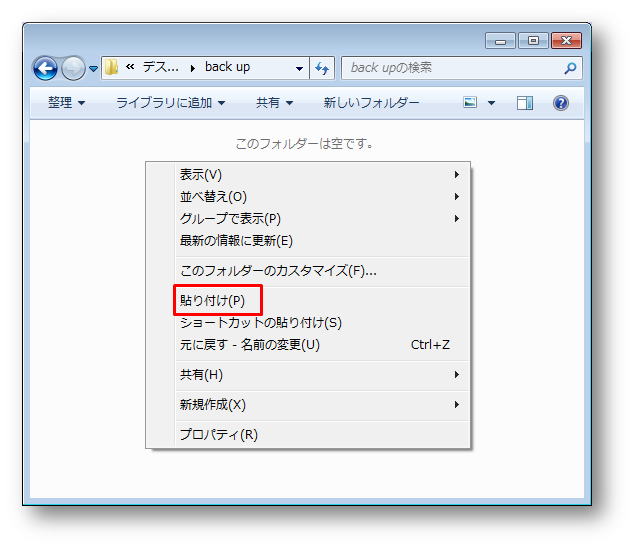Choose このフォルダーのカスタマイズ(F)...
634x548 pixels.
coord(323,271)
